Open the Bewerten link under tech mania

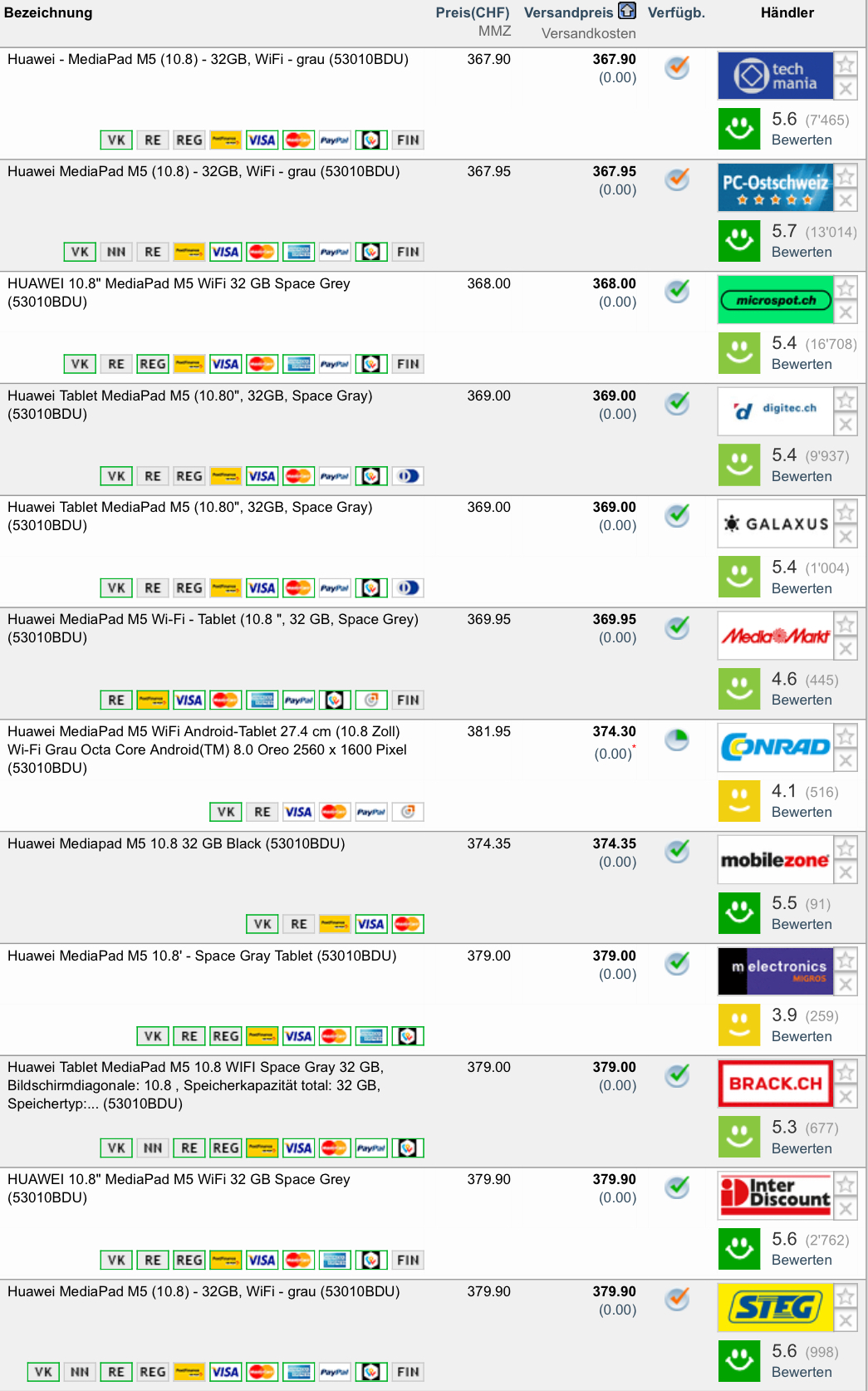click(802, 140)
